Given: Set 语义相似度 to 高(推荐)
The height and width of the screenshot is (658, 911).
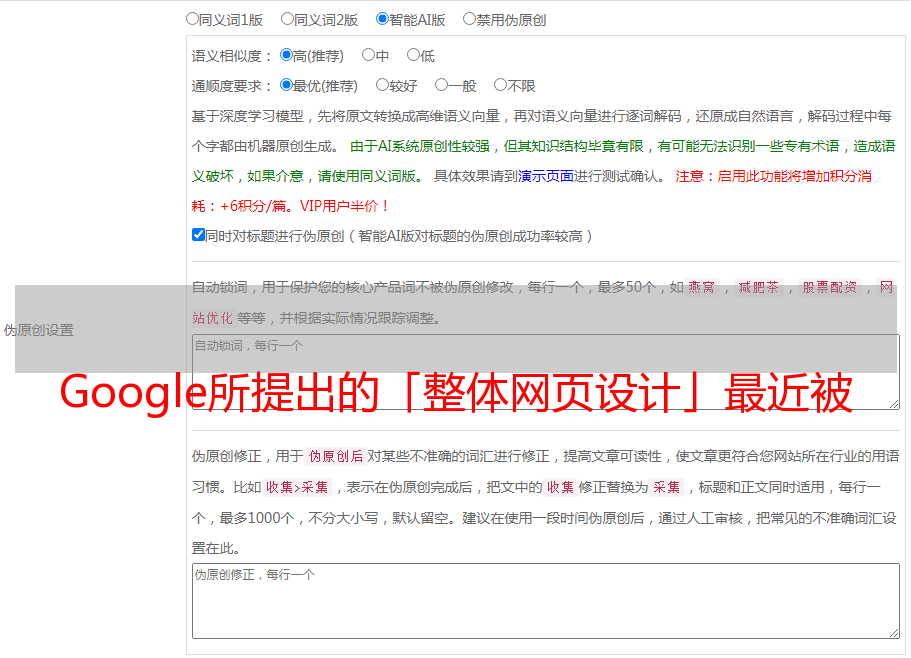Looking at the screenshot, I should tap(286, 55).
